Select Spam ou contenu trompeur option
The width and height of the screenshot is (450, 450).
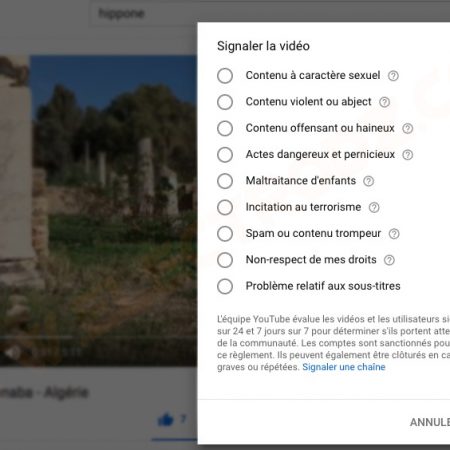point(225,234)
